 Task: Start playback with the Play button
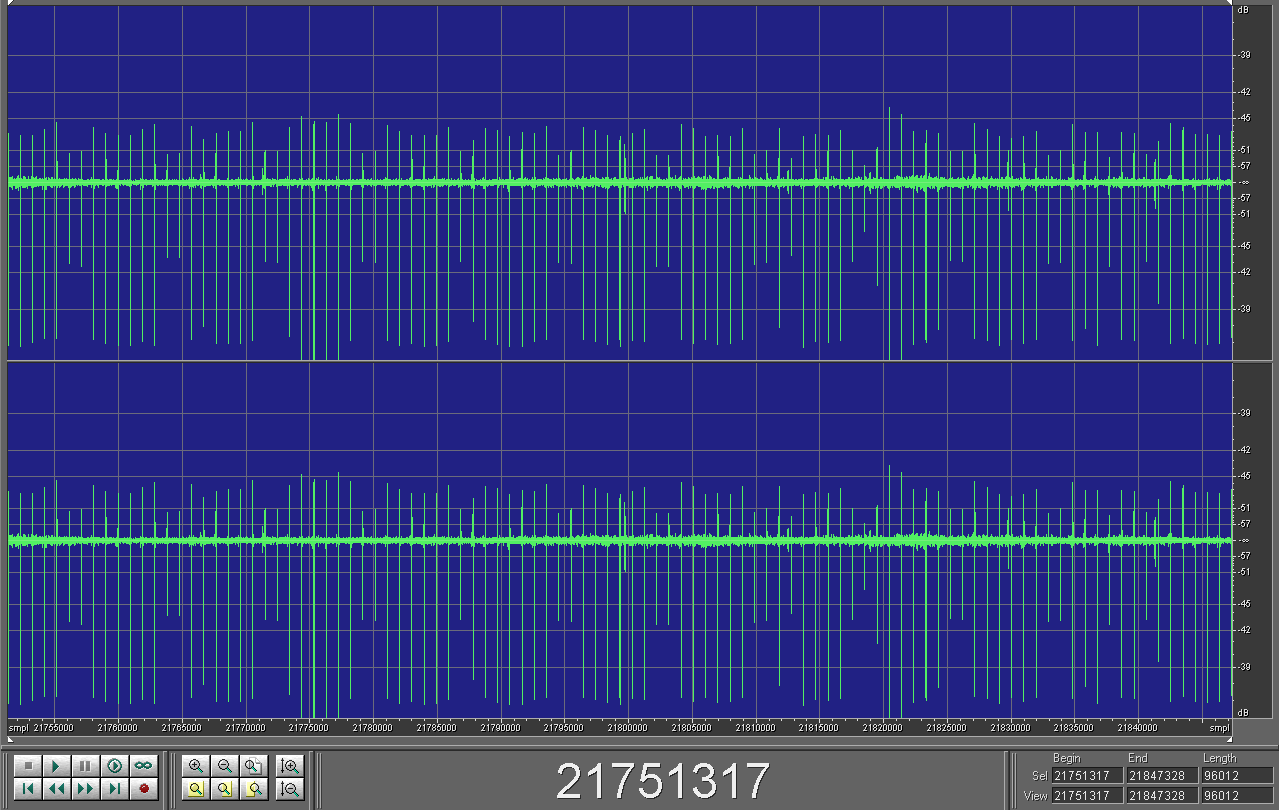tap(57, 766)
